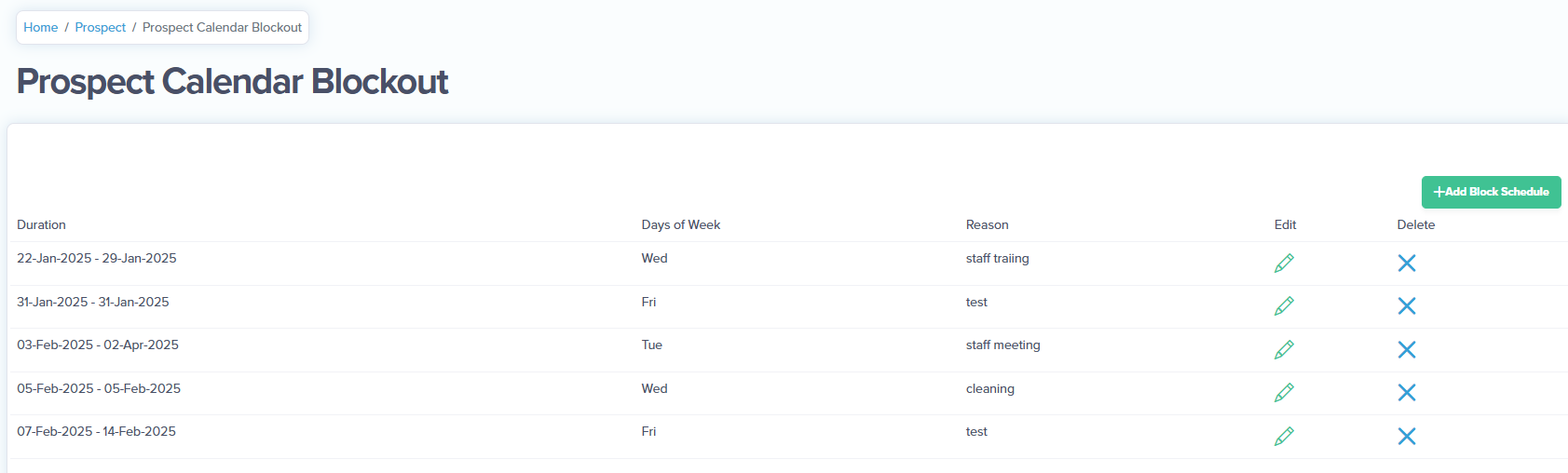Viewport: 1568px width, 473px height.
Task: Click the Duration column header
Action: point(41,225)
